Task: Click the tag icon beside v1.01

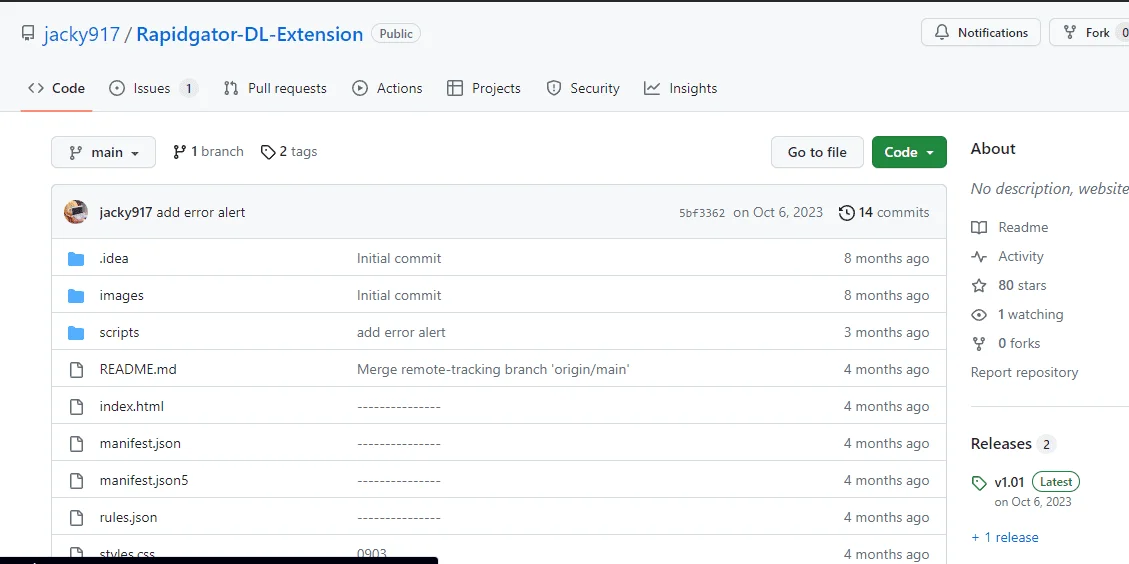Action: (x=979, y=483)
